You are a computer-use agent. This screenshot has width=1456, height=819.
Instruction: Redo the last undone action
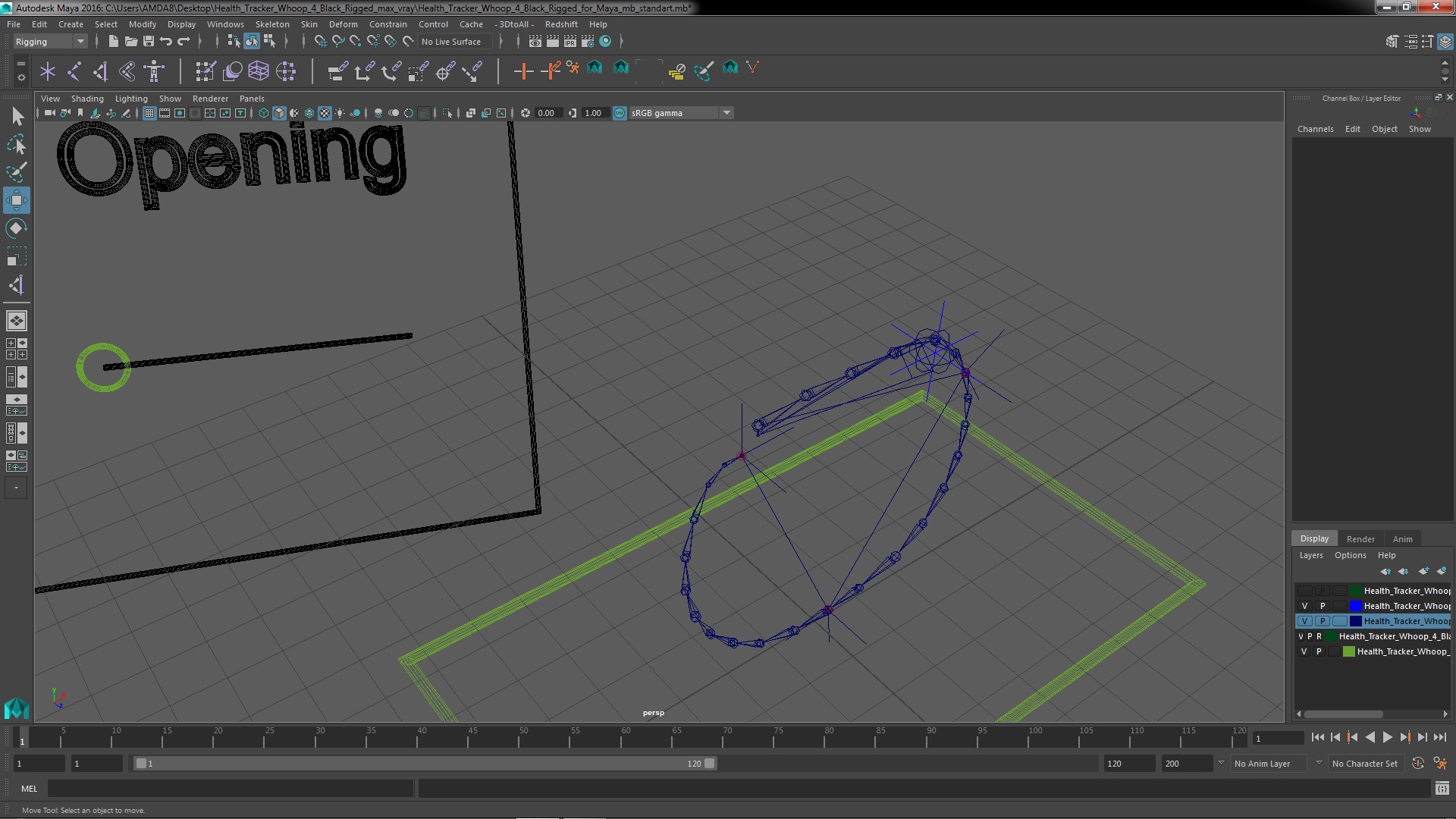[x=184, y=42]
